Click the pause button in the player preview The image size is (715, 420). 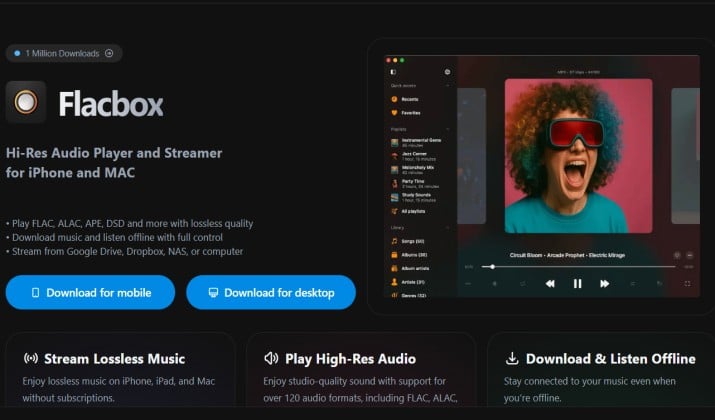pos(577,284)
